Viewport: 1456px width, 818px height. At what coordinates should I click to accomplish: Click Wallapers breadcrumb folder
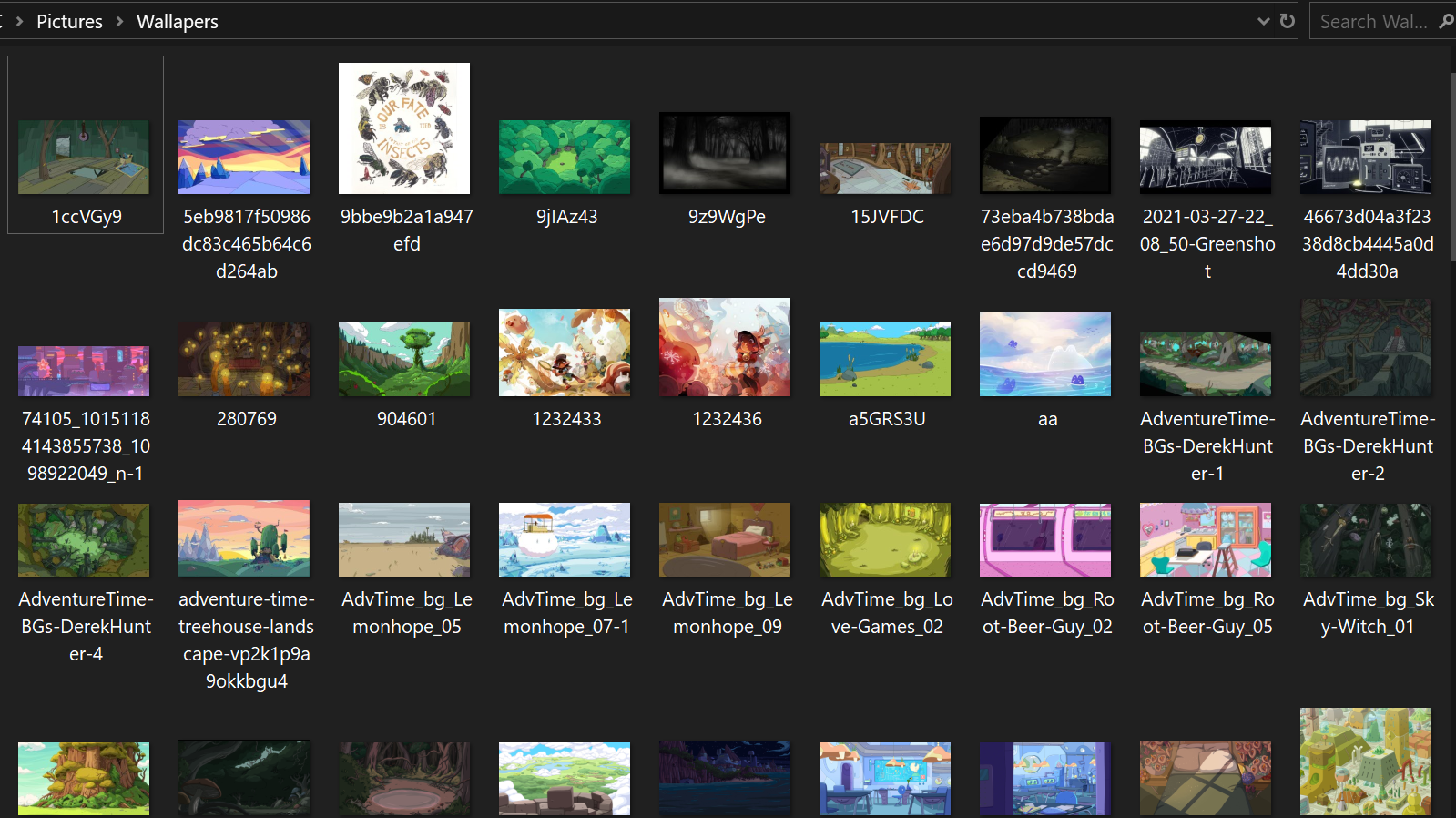coord(177,21)
